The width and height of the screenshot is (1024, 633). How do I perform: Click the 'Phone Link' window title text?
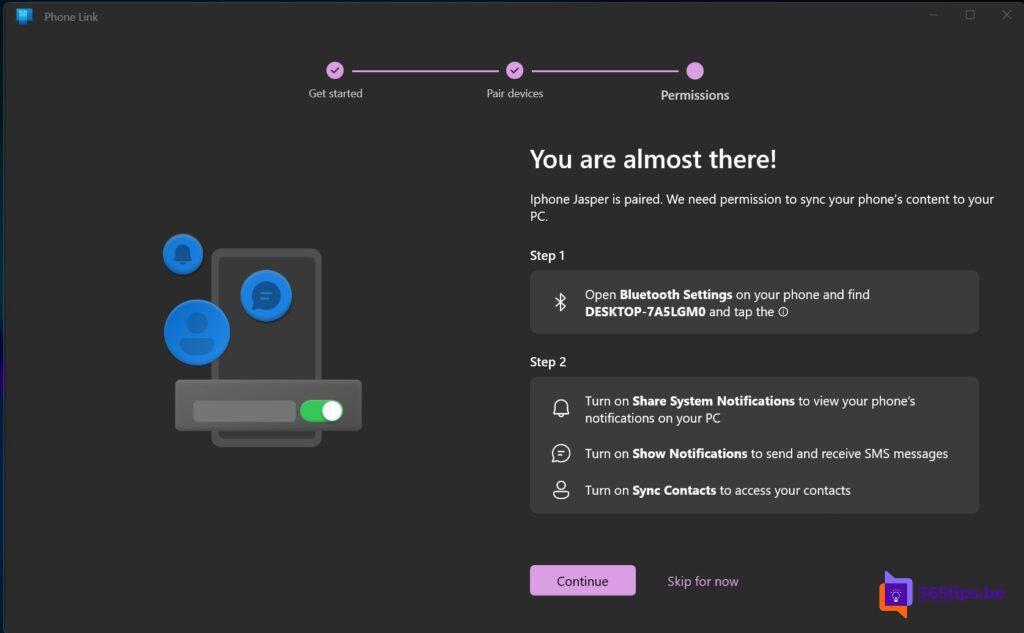[x=71, y=17]
